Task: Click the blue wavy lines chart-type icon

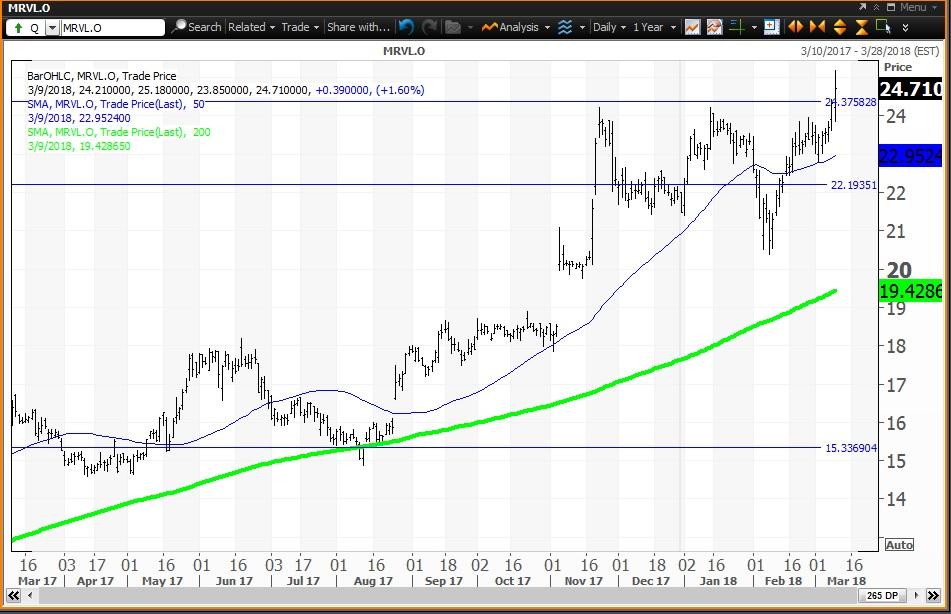Action: click(x=565, y=27)
